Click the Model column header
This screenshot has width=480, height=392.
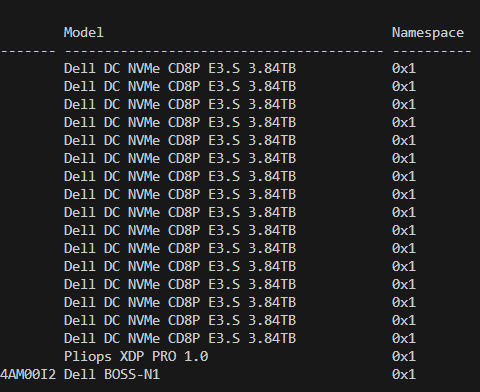coord(84,33)
